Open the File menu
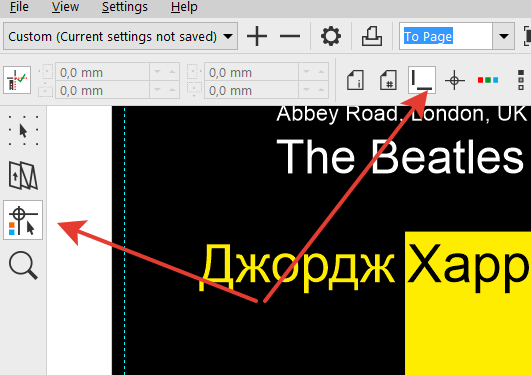531x375 pixels. tap(19, 7)
